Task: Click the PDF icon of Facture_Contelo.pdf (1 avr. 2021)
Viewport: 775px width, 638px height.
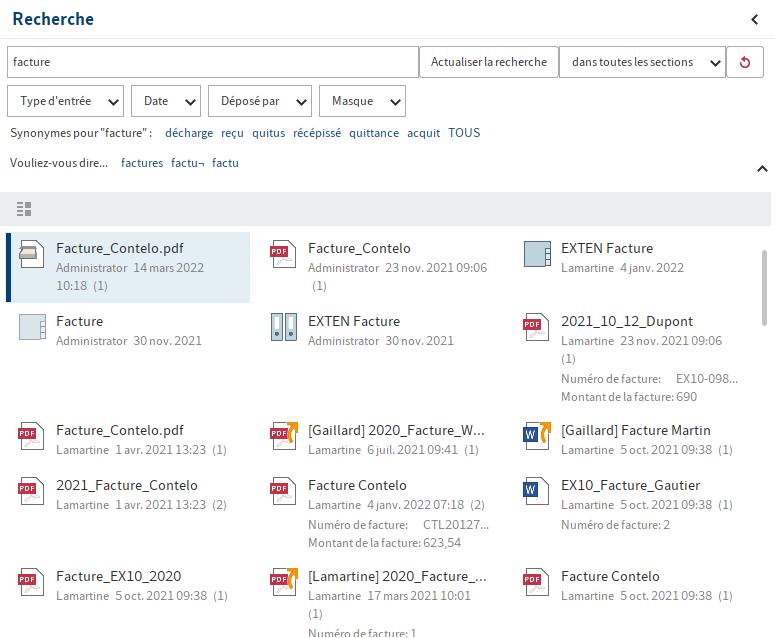Action: pos(31,436)
